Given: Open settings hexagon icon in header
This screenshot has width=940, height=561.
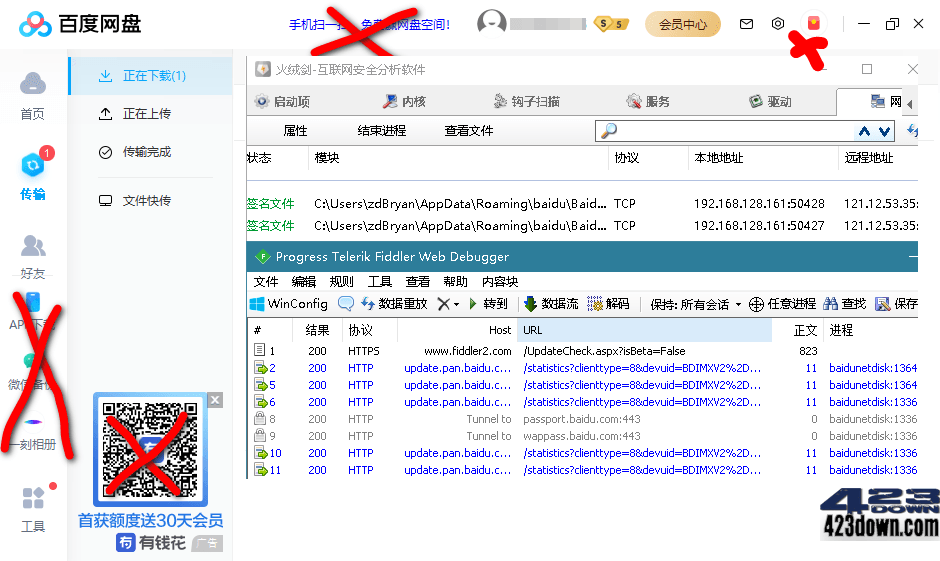Looking at the screenshot, I should (x=778, y=24).
